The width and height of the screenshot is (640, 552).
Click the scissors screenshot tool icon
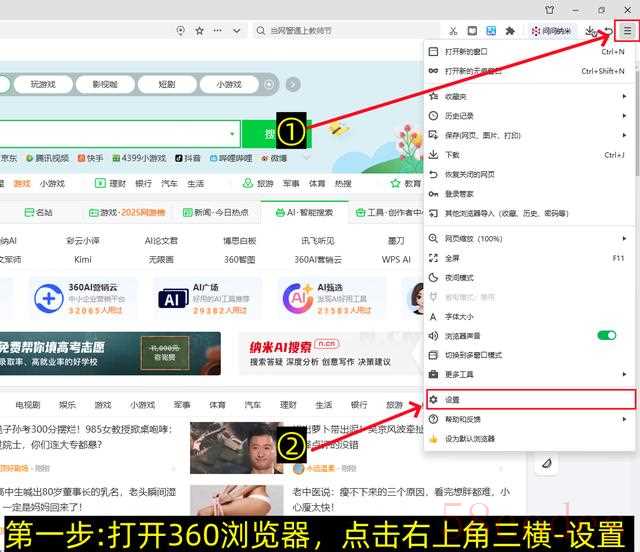pos(453,31)
